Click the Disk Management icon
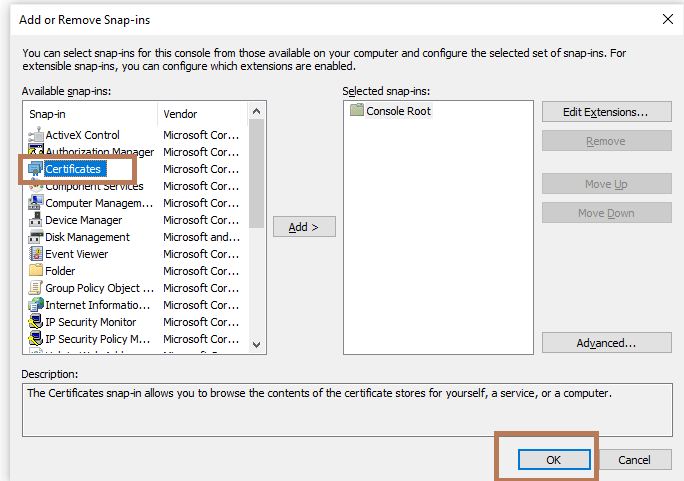This screenshot has width=684, height=481. pyautogui.click(x=36, y=237)
